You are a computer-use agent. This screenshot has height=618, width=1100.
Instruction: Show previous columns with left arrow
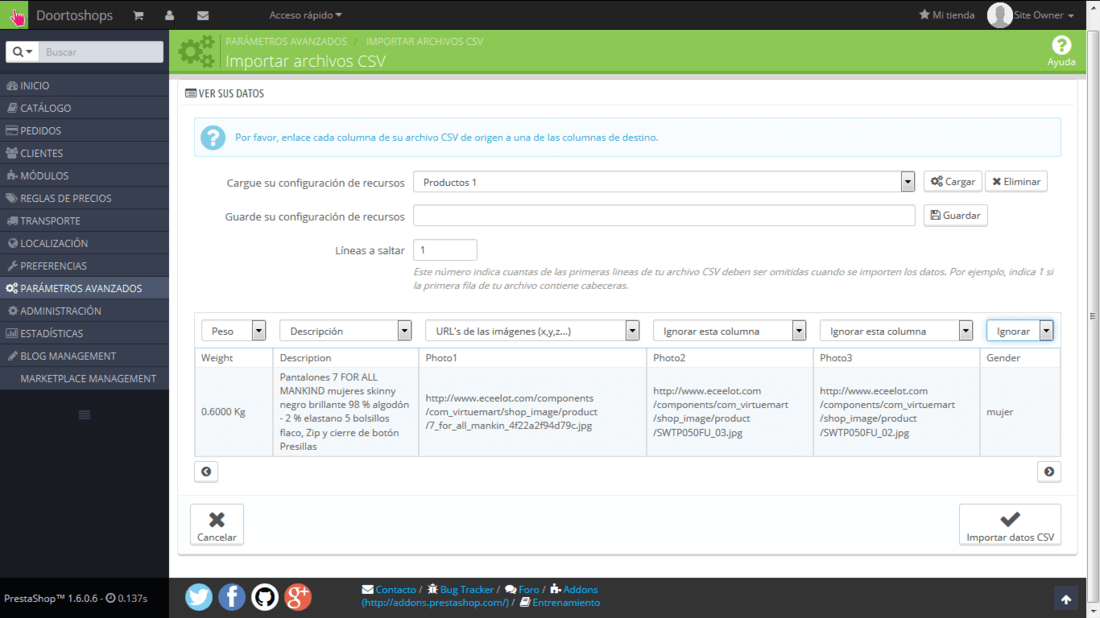[206, 471]
